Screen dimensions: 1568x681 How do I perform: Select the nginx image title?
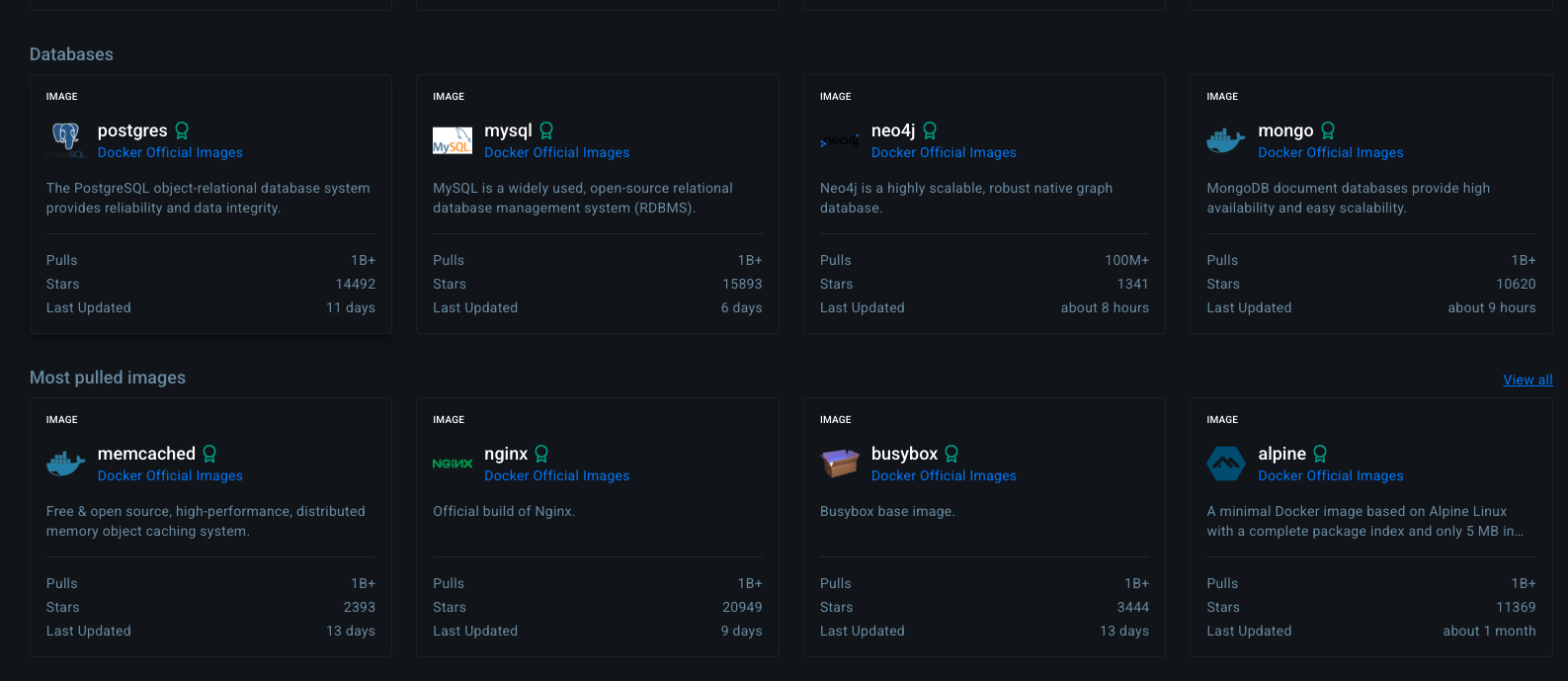(x=506, y=454)
